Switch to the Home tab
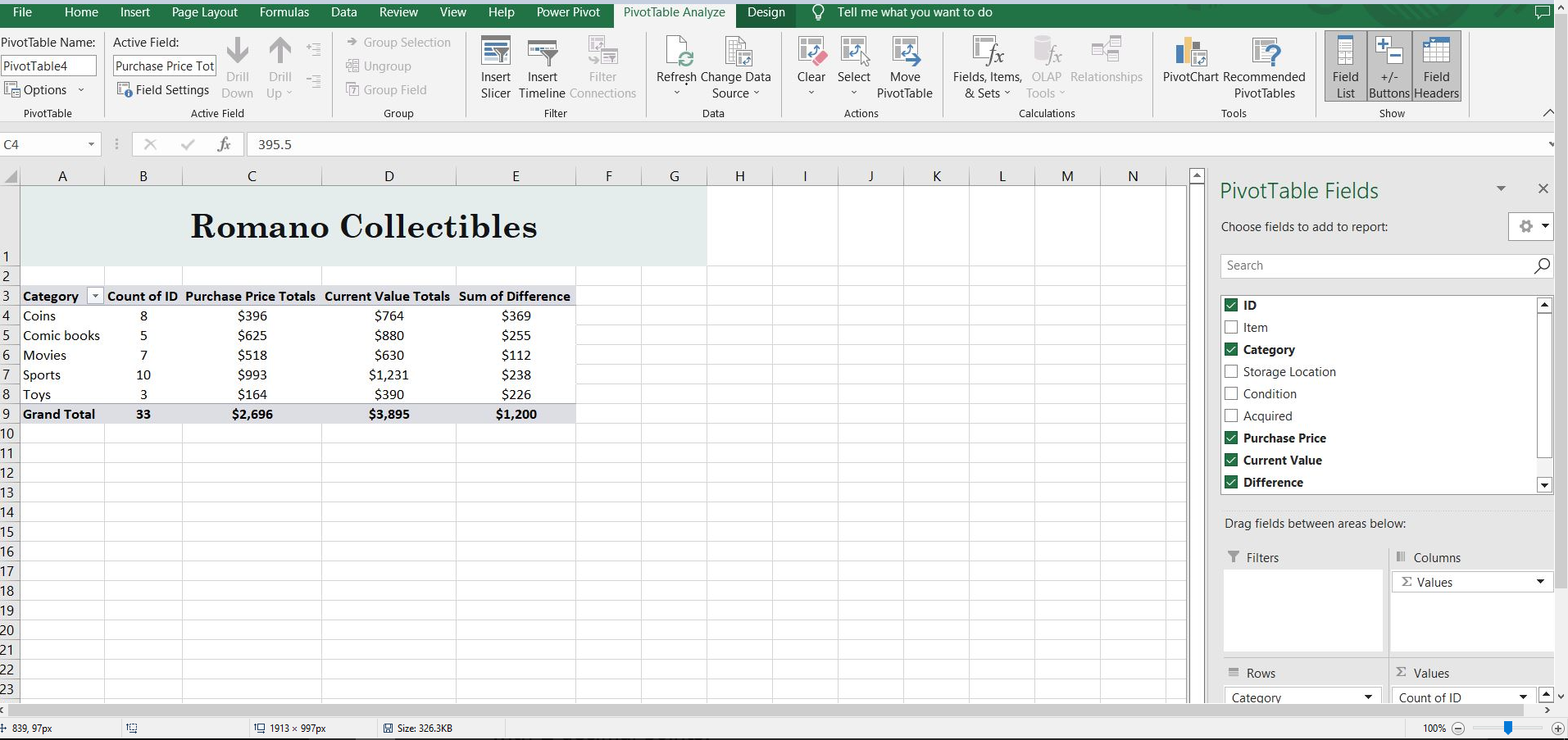Screen dimensions: 1568x740 (81, 12)
